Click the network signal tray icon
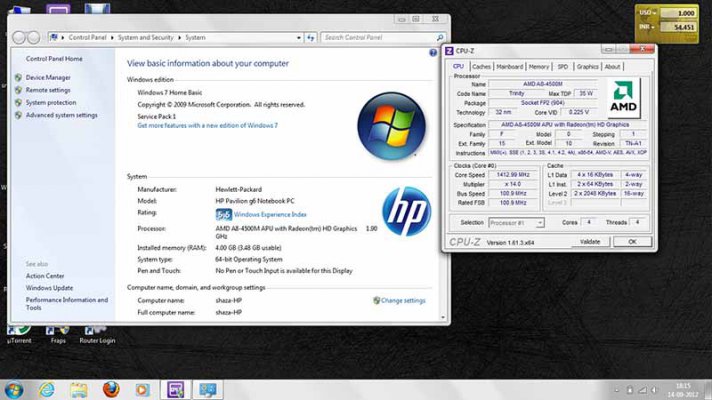 pyautogui.click(x=642, y=390)
